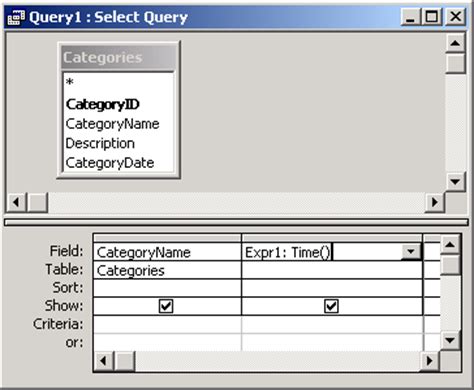Click the left arrow of table pane scrollbar
This screenshot has width=474, height=390.
(x=16, y=202)
